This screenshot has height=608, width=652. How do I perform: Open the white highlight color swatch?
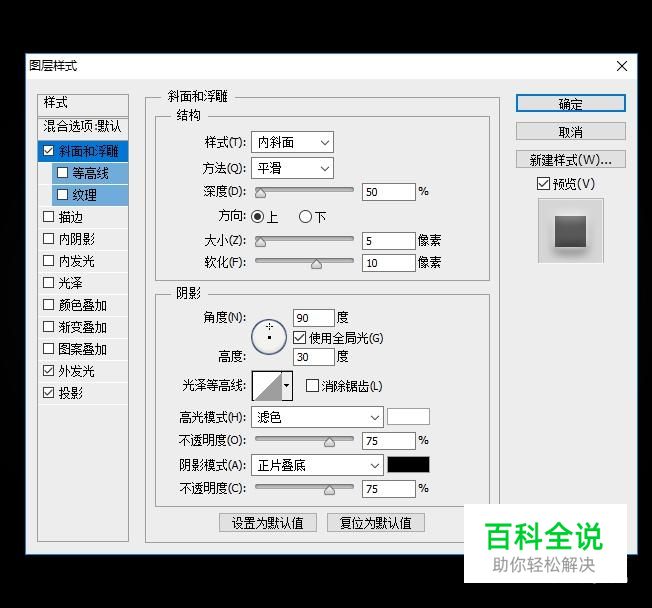click(x=408, y=417)
